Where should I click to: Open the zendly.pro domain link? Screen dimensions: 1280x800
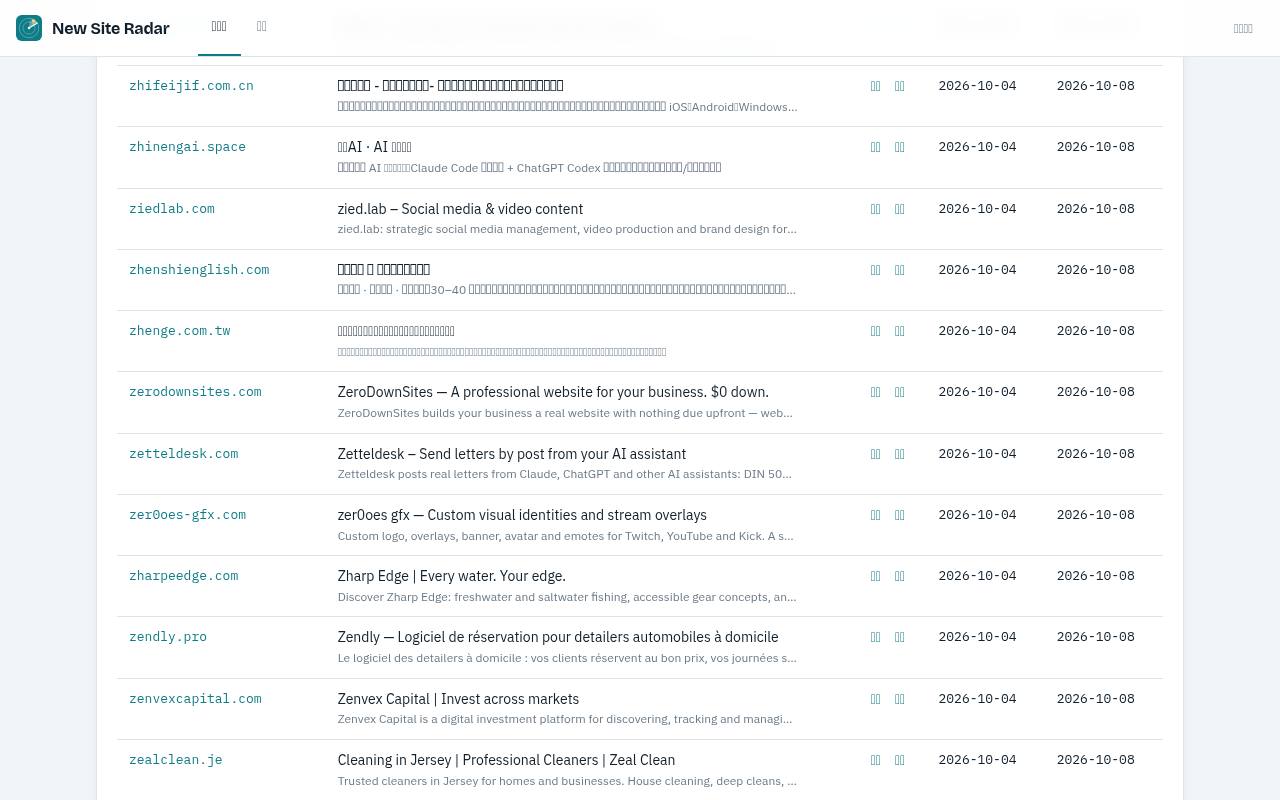[x=168, y=637]
